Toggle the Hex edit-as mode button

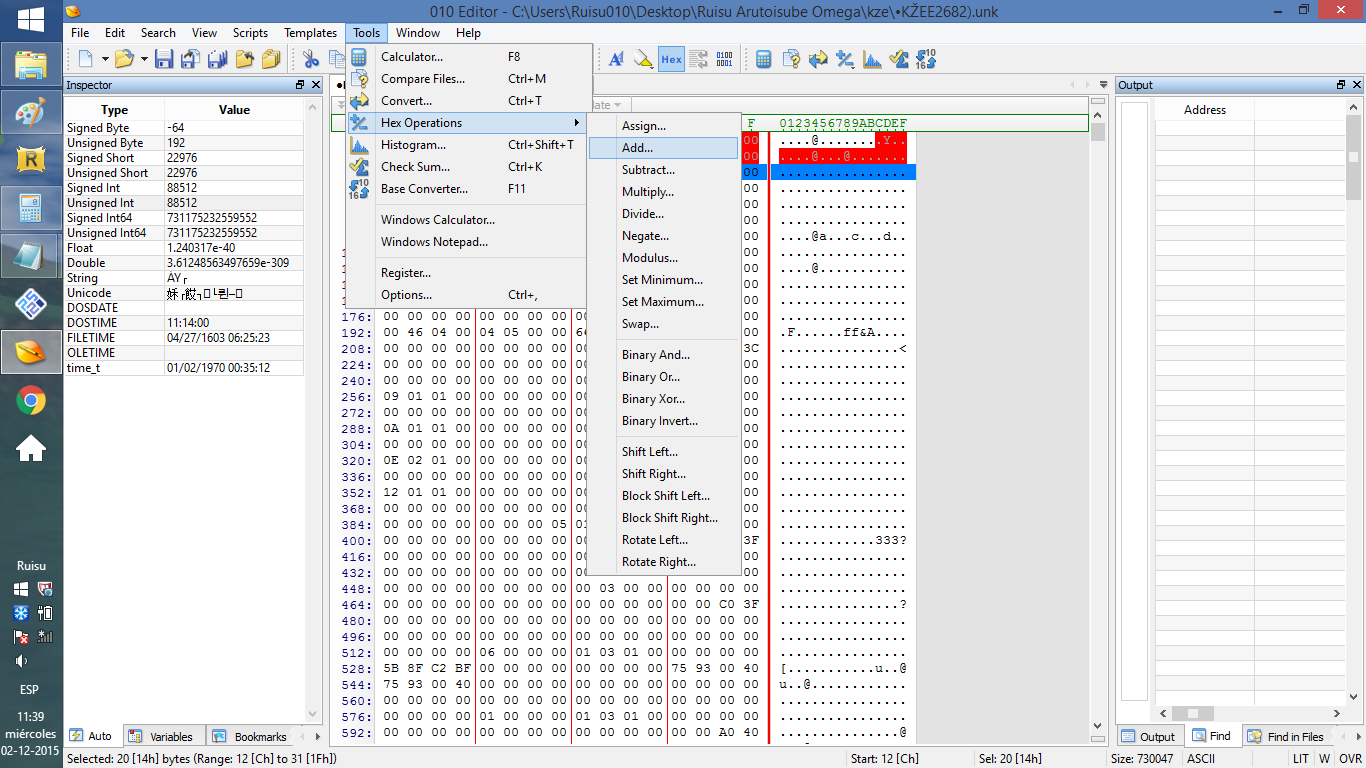(671, 59)
